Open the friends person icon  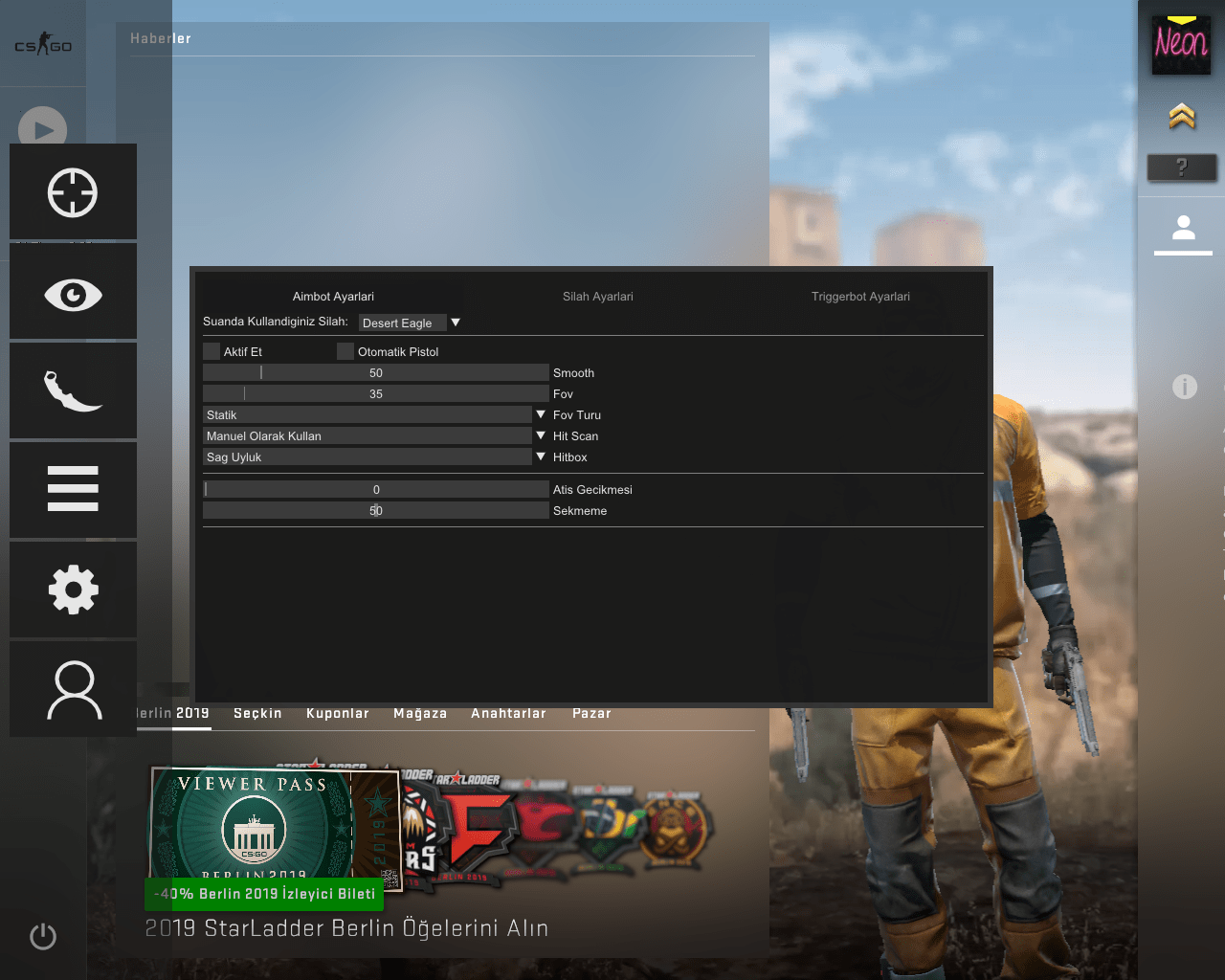point(1184,228)
